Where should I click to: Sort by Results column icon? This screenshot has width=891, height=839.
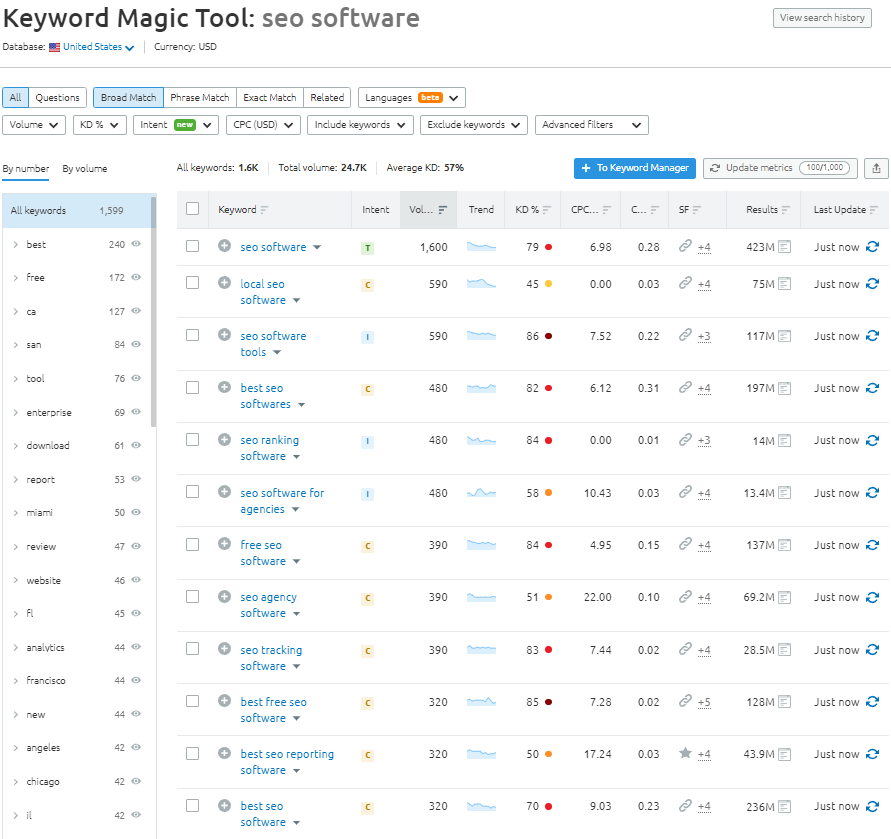click(x=785, y=210)
